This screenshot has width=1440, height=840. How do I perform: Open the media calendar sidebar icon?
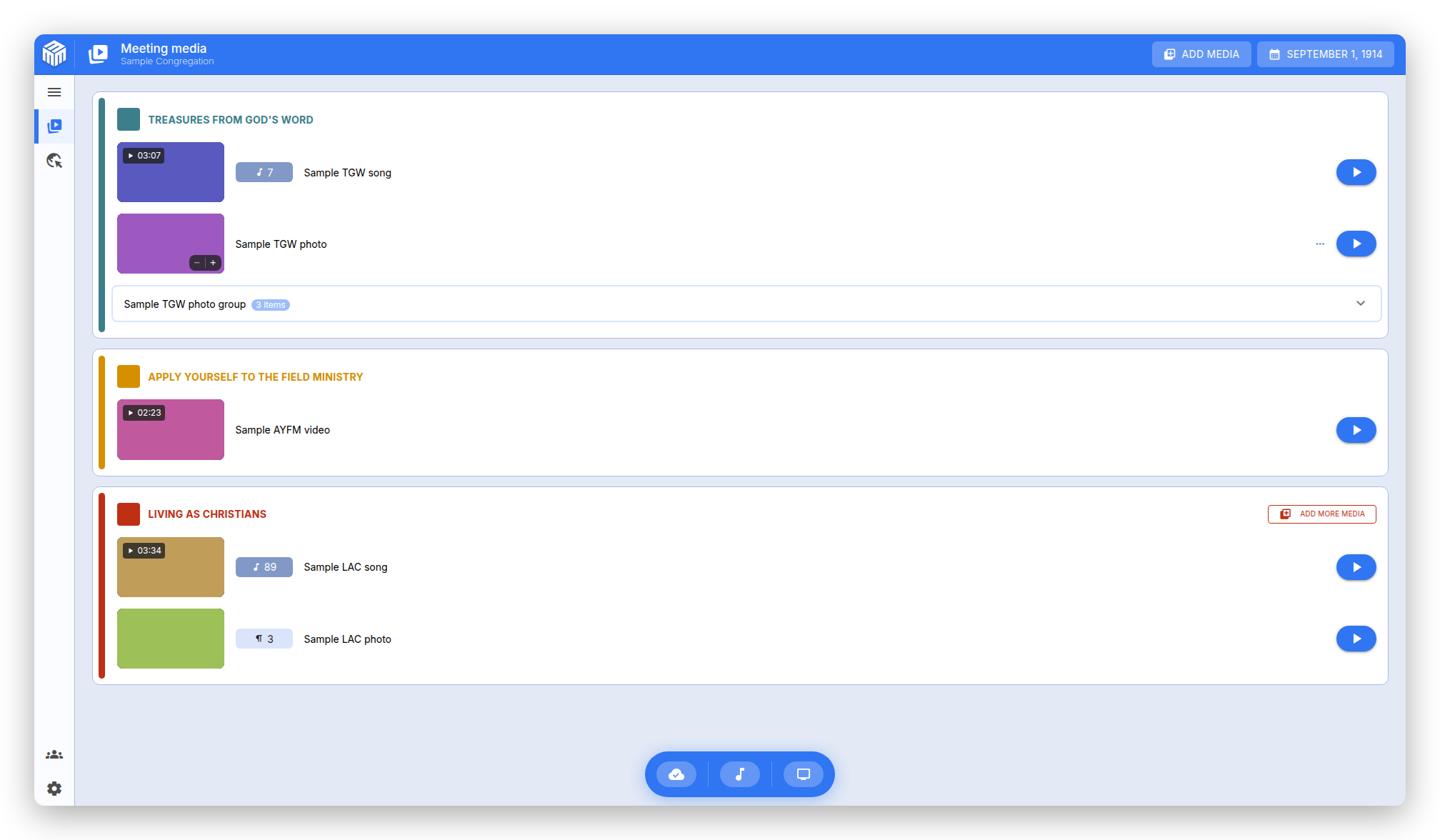[x=54, y=126]
